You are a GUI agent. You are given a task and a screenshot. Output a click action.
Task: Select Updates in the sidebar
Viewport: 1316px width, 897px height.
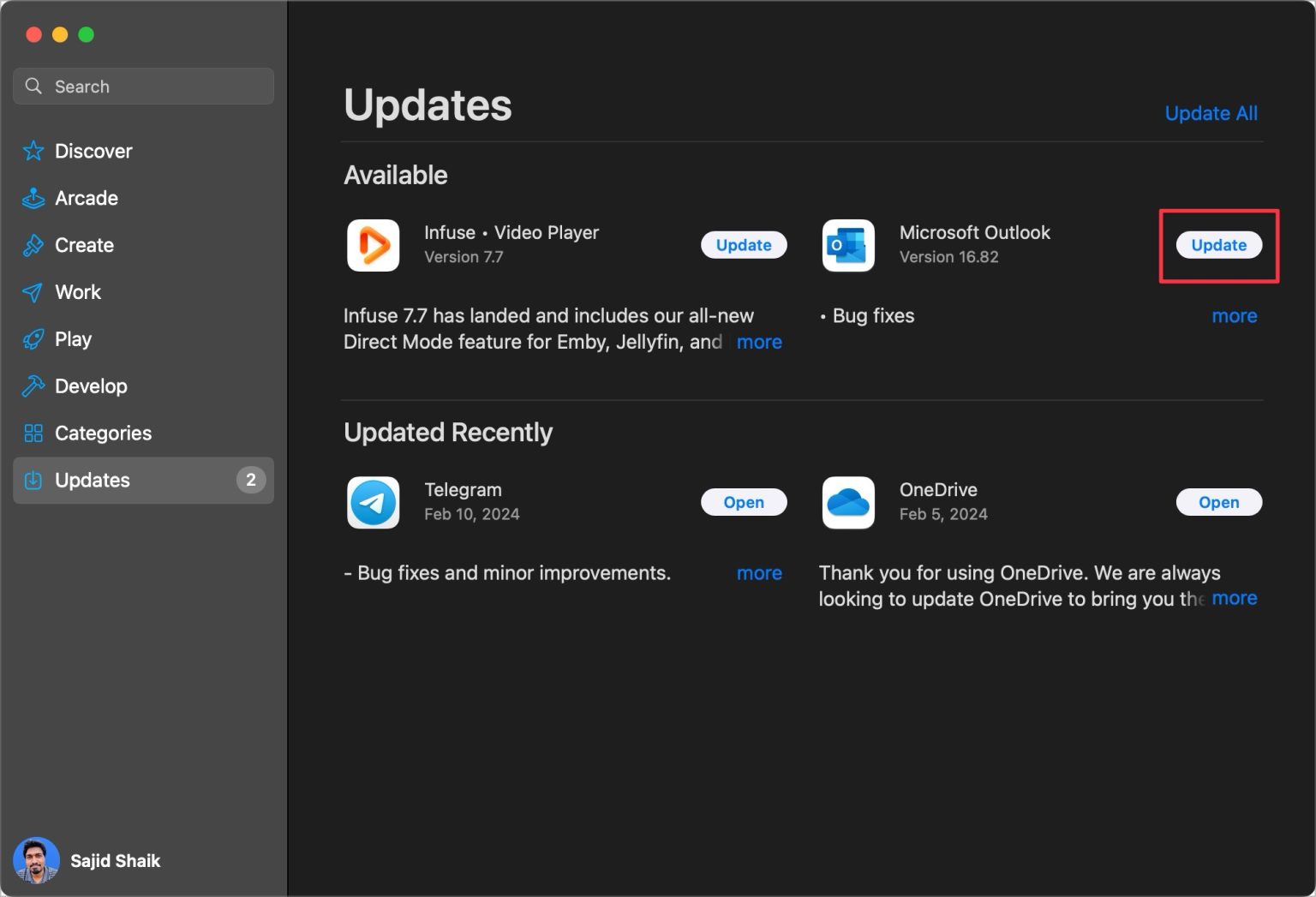(92, 480)
